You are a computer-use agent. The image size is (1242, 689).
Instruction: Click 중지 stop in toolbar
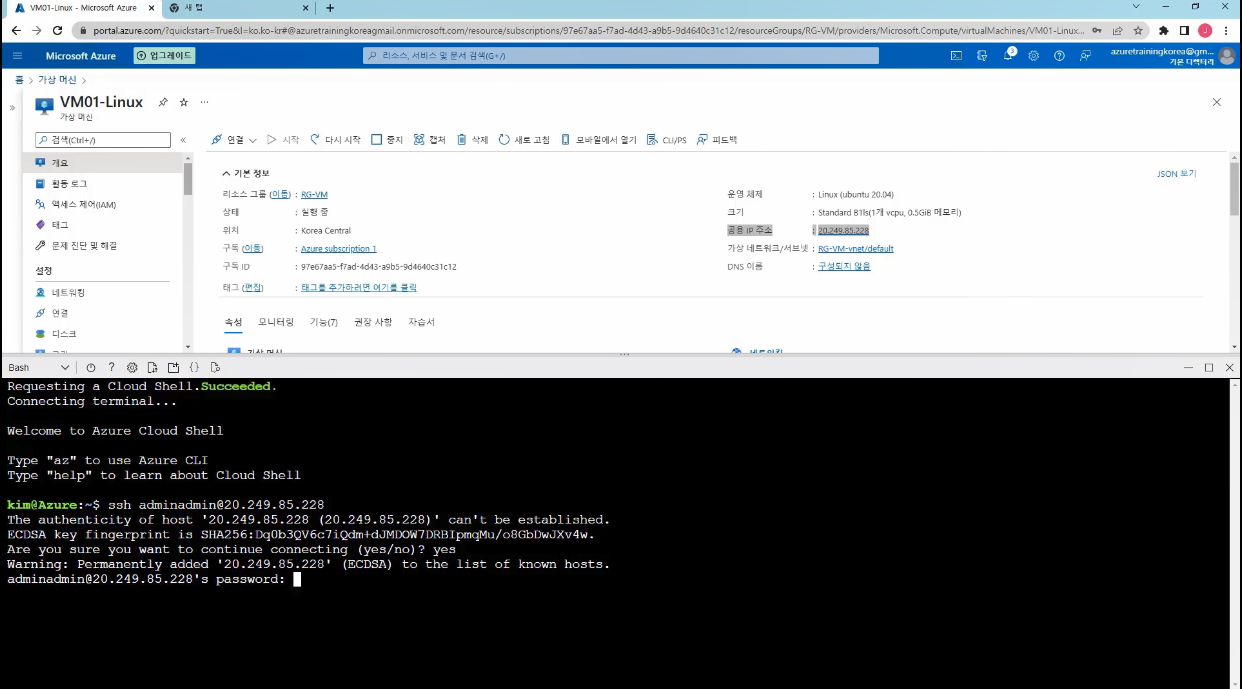pyautogui.click(x=387, y=140)
